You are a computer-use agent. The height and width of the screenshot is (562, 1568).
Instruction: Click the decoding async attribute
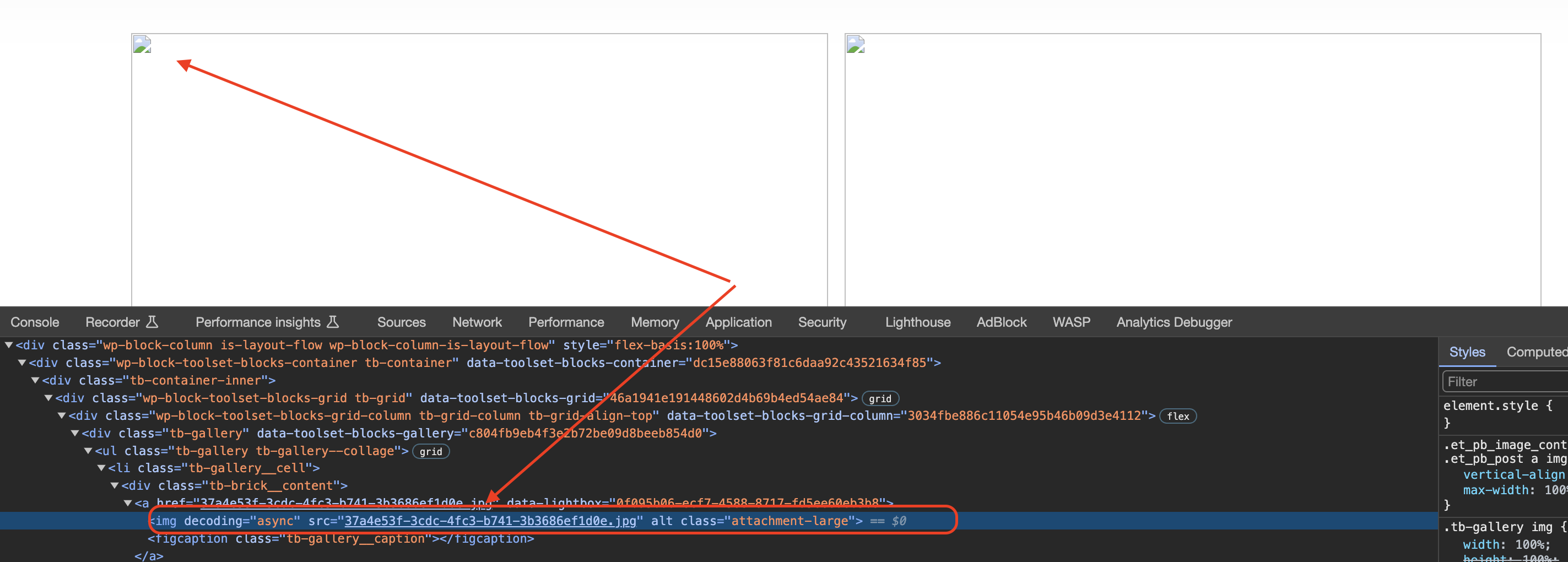point(242,521)
